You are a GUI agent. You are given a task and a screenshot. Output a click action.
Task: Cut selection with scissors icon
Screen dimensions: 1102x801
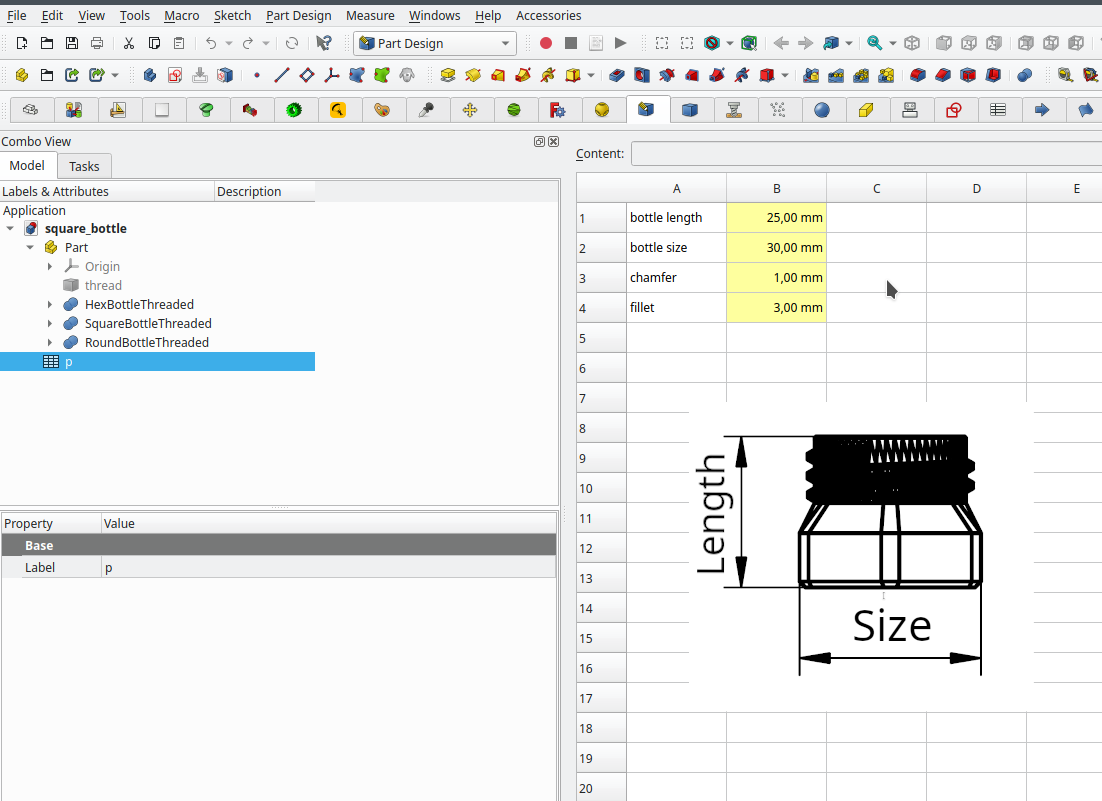[129, 44]
